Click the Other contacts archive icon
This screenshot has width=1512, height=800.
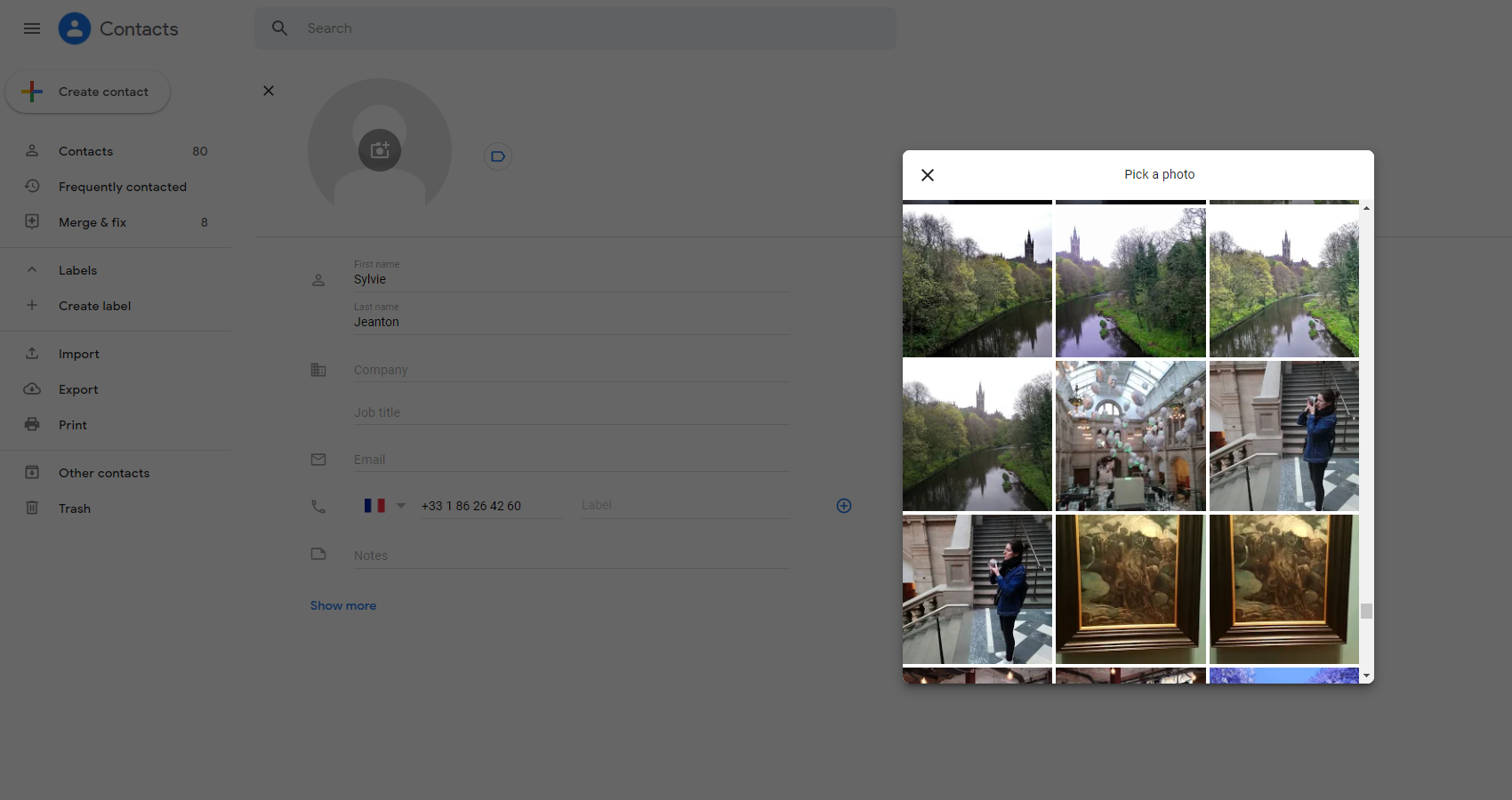[x=32, y=473]
